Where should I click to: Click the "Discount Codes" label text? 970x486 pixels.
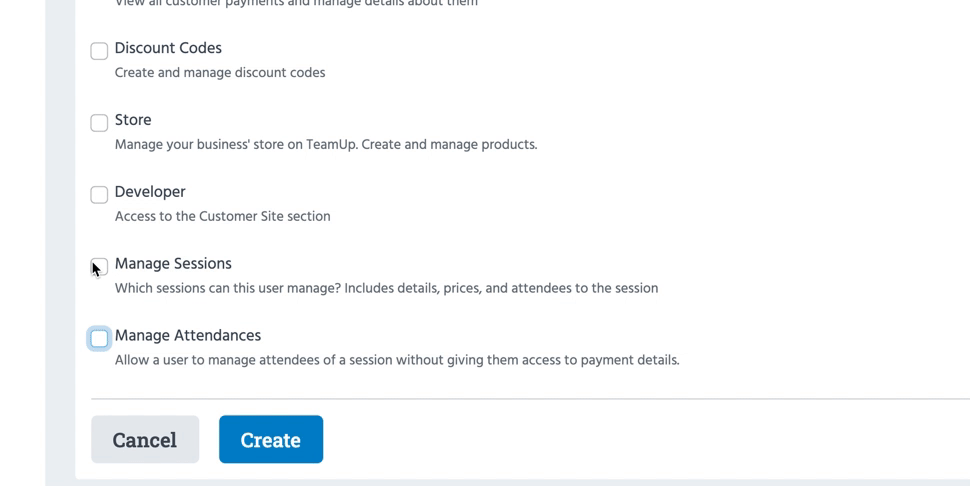168,48
